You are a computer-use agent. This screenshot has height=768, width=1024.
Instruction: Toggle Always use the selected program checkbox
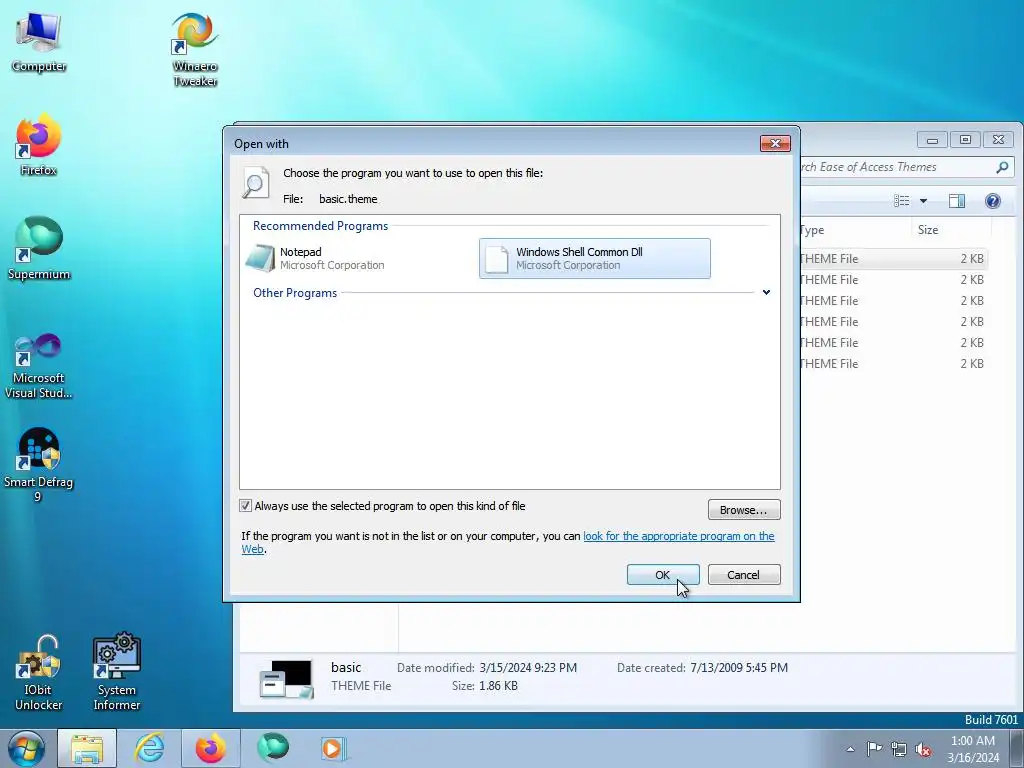point(246,505)
